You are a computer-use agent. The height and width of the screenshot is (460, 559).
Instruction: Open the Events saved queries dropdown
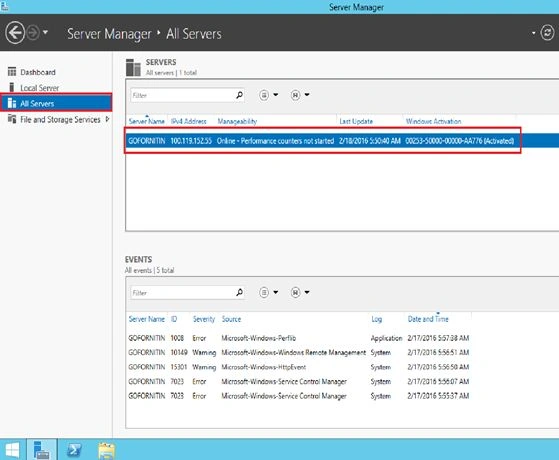[300, 292]
